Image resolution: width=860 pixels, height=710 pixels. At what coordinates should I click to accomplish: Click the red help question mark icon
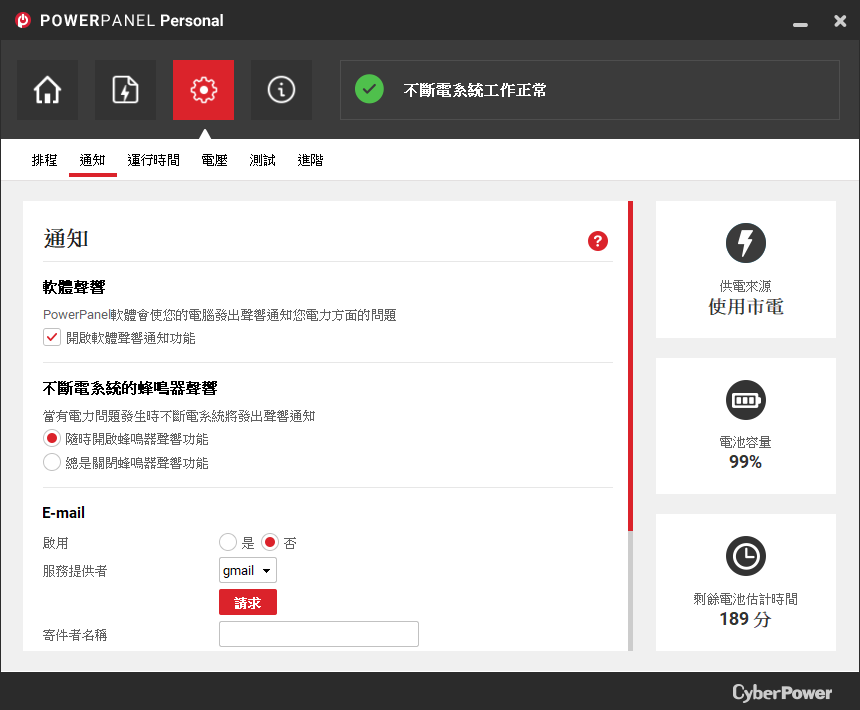coord(598,241)
